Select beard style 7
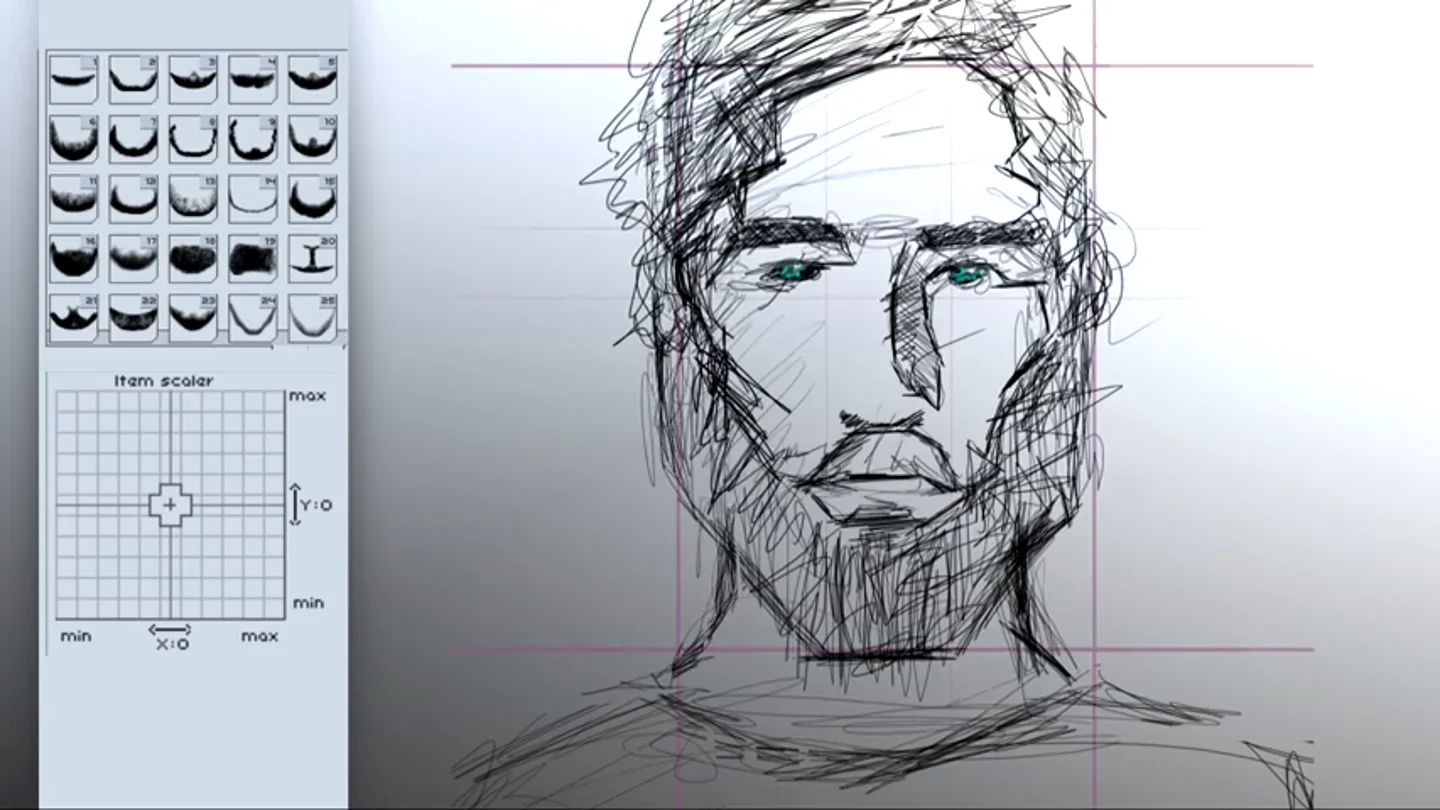This screenshot has height=810, width=1440. tap(133, 139)
